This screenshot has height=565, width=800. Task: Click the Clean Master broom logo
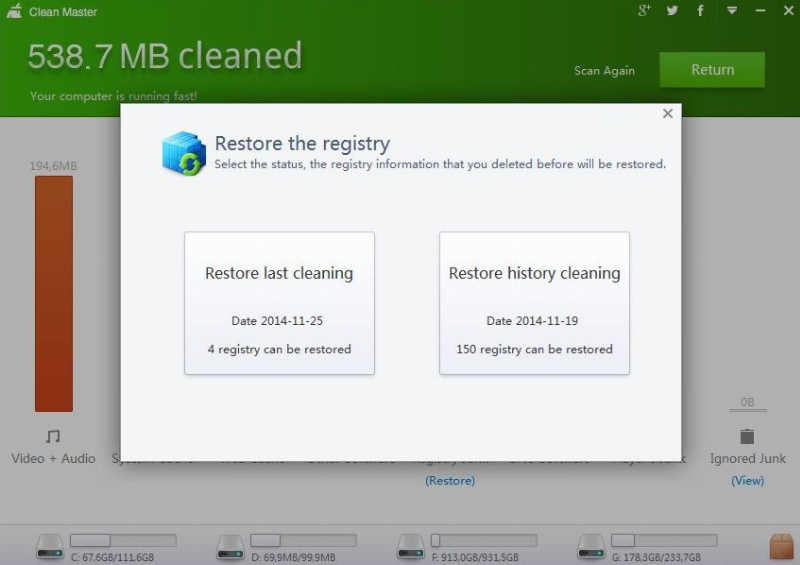(x=14, y=12)
